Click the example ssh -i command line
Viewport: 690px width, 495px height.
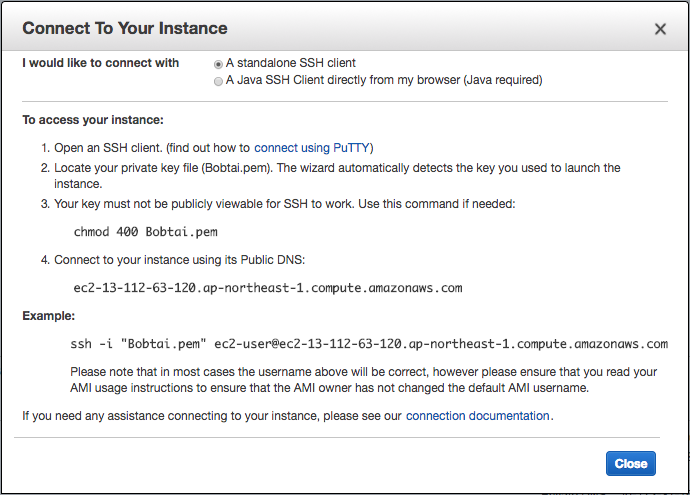point(368,344)
